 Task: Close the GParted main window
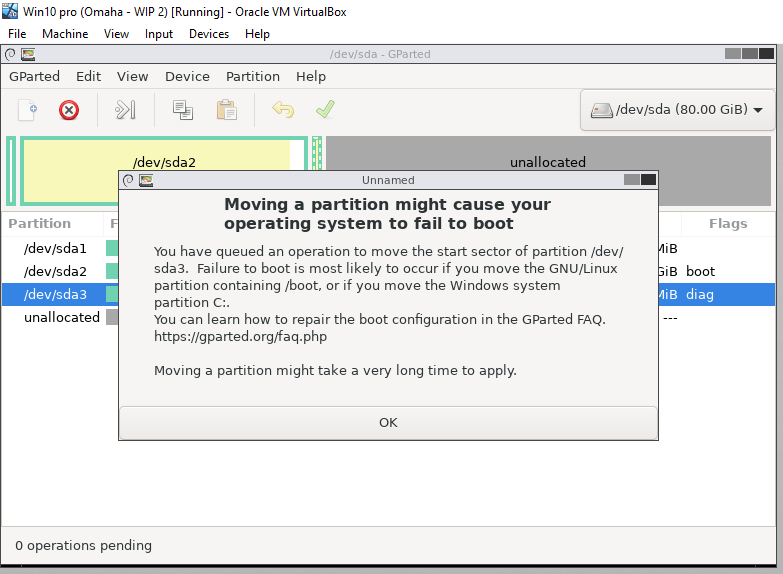[767, 53]
